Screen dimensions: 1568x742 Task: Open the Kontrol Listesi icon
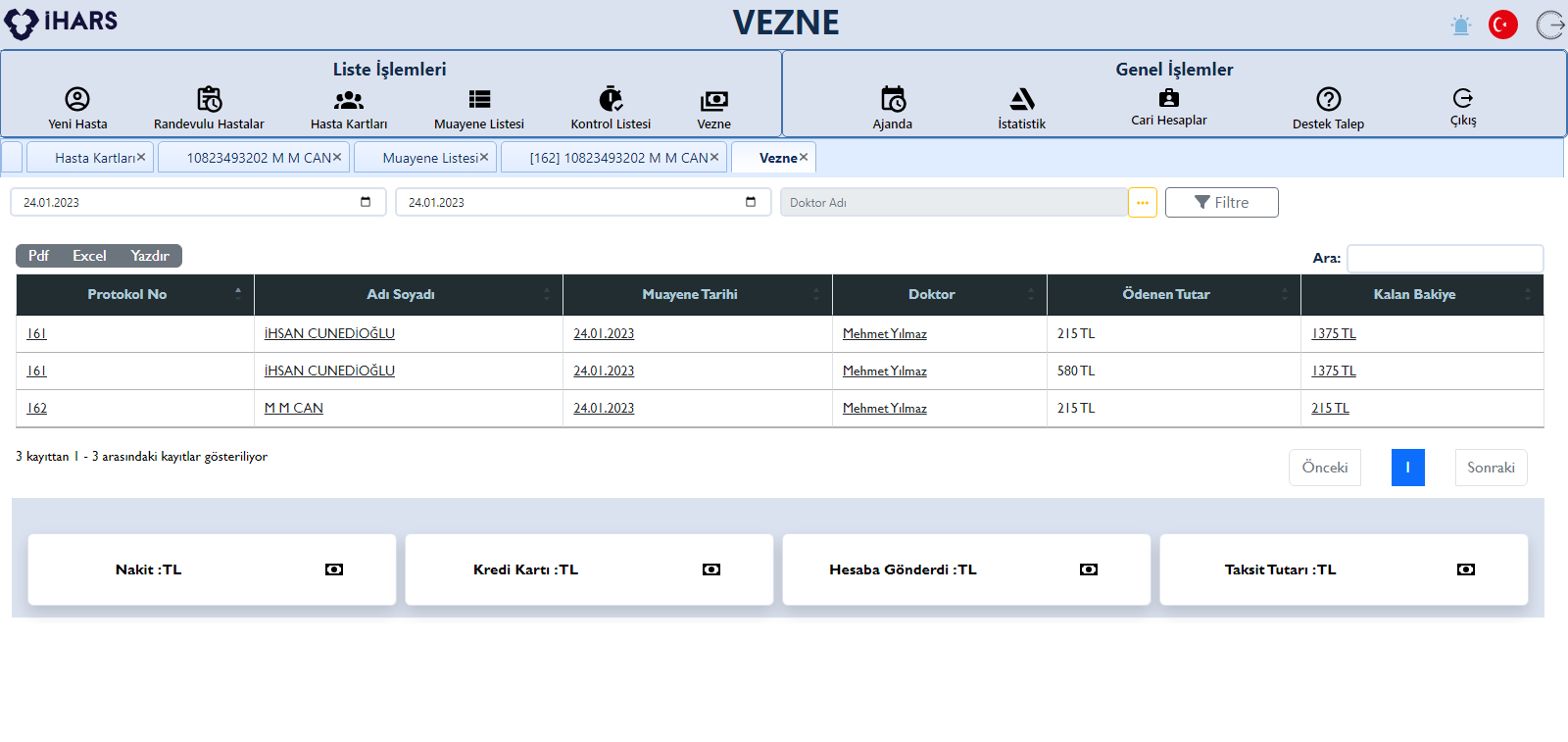click(611, 99)
